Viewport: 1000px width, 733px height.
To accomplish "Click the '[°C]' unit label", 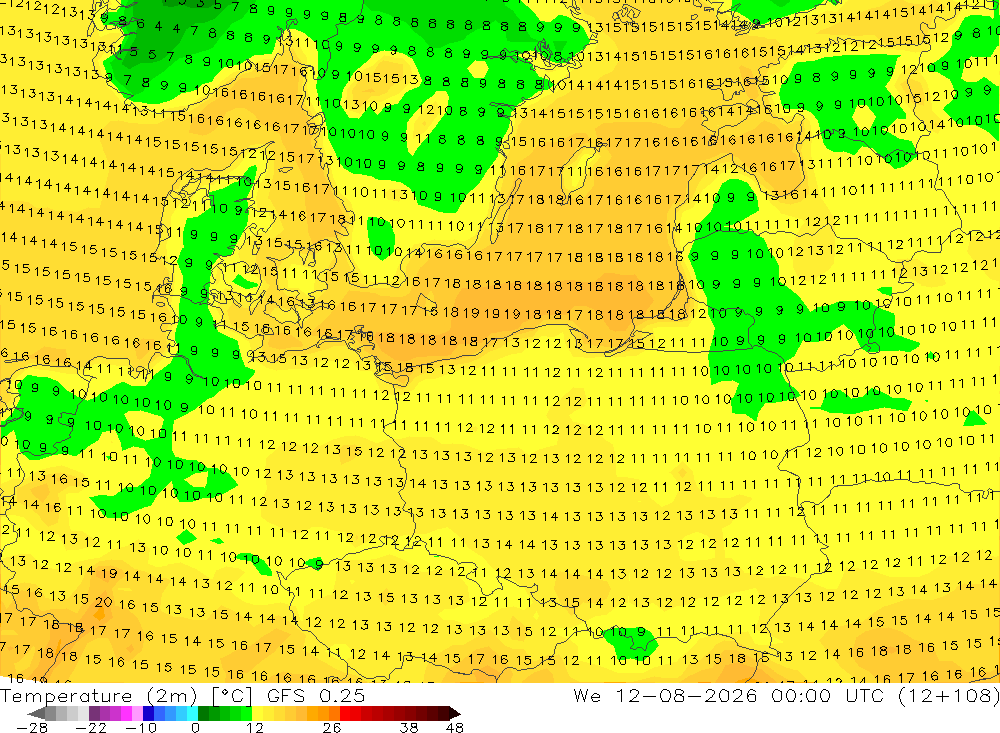I will 232,696.
